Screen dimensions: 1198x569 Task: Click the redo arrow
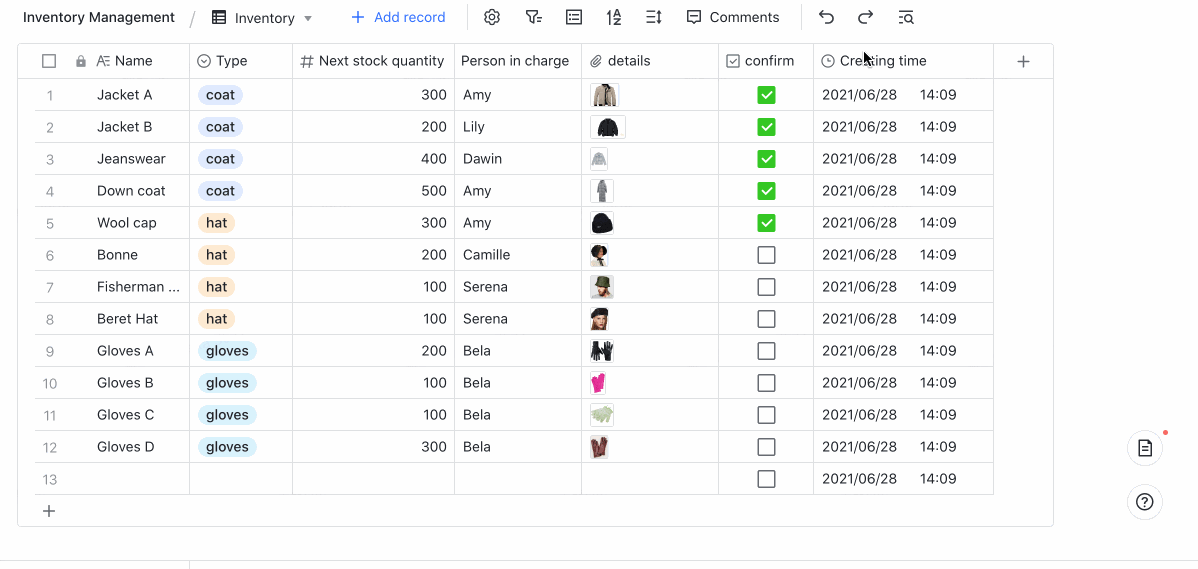[x=866, y=17]
